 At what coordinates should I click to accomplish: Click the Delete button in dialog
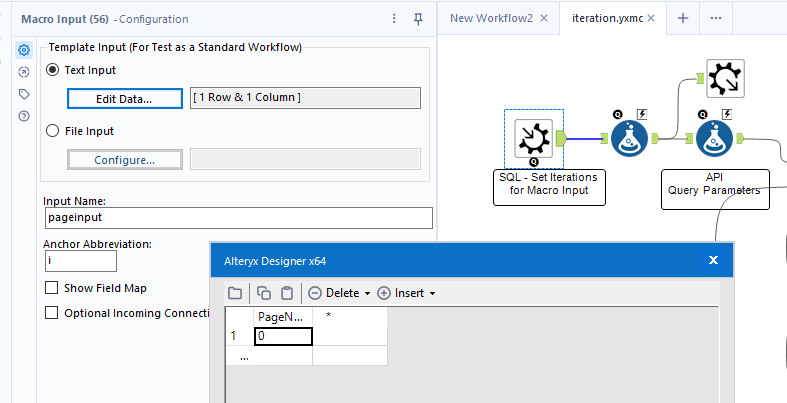coord(334,293)
